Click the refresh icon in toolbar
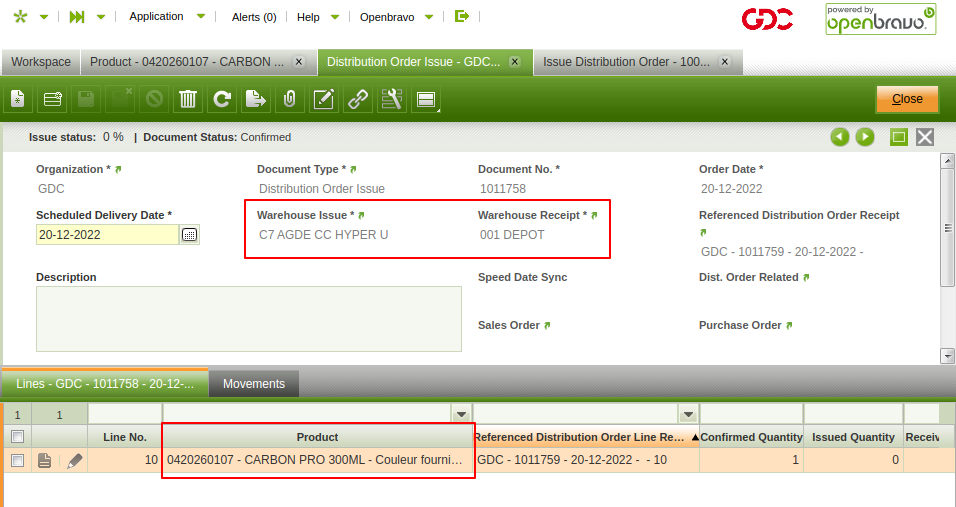Screen dimensions: 956x507 tap(222, 99)
